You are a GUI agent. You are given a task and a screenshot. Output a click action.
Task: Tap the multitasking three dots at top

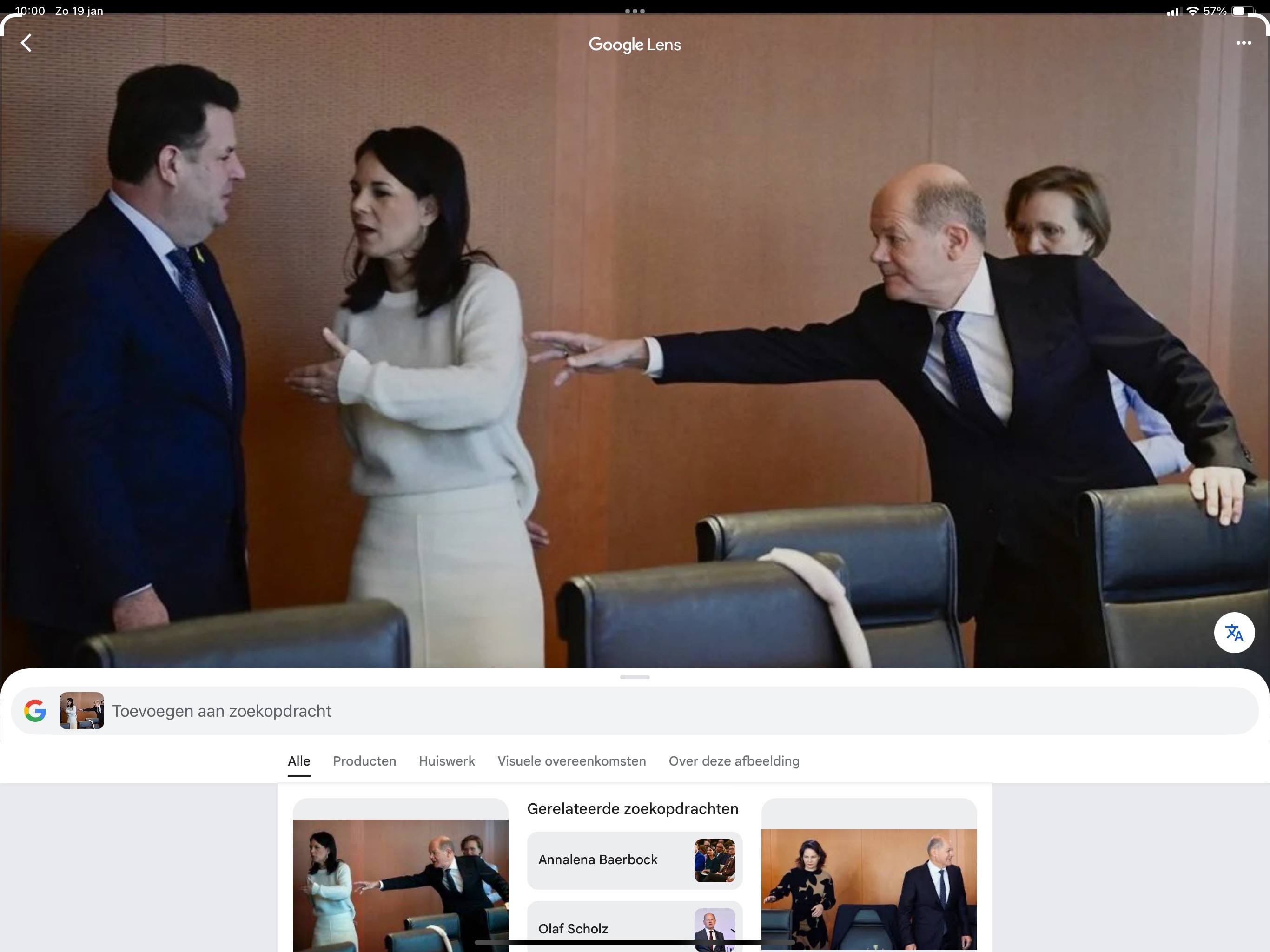click(635, 11)
